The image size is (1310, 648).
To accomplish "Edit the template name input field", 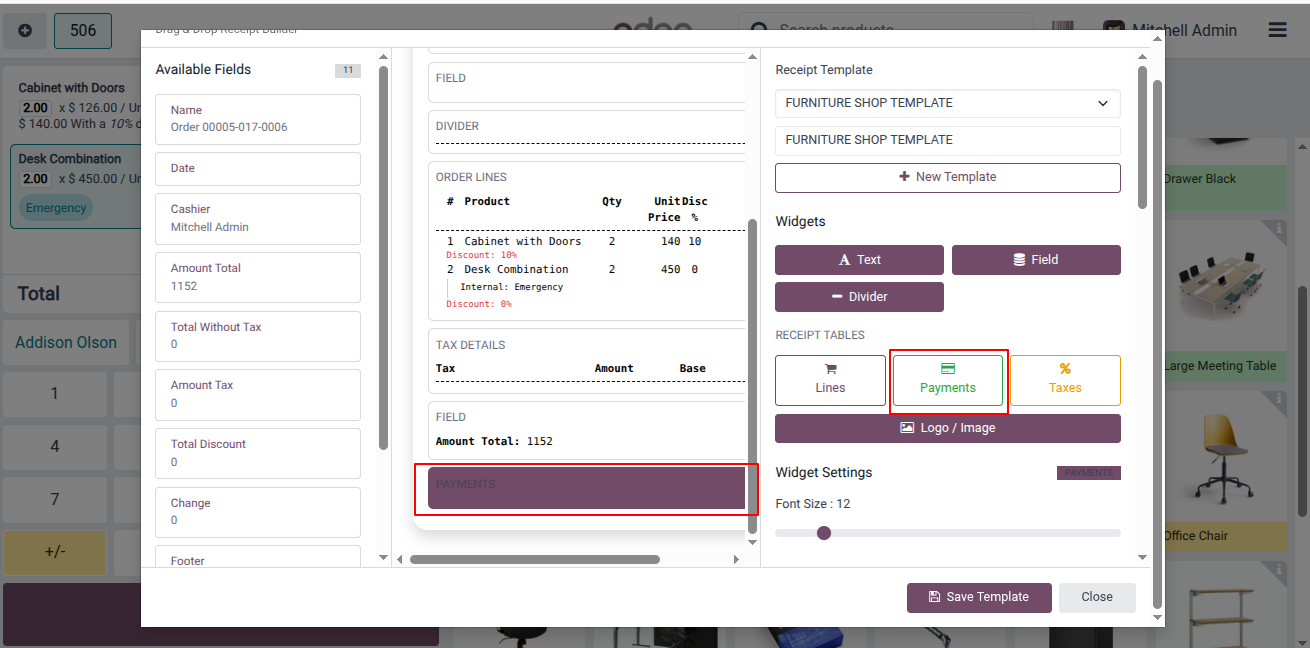I will pos(948,140).
